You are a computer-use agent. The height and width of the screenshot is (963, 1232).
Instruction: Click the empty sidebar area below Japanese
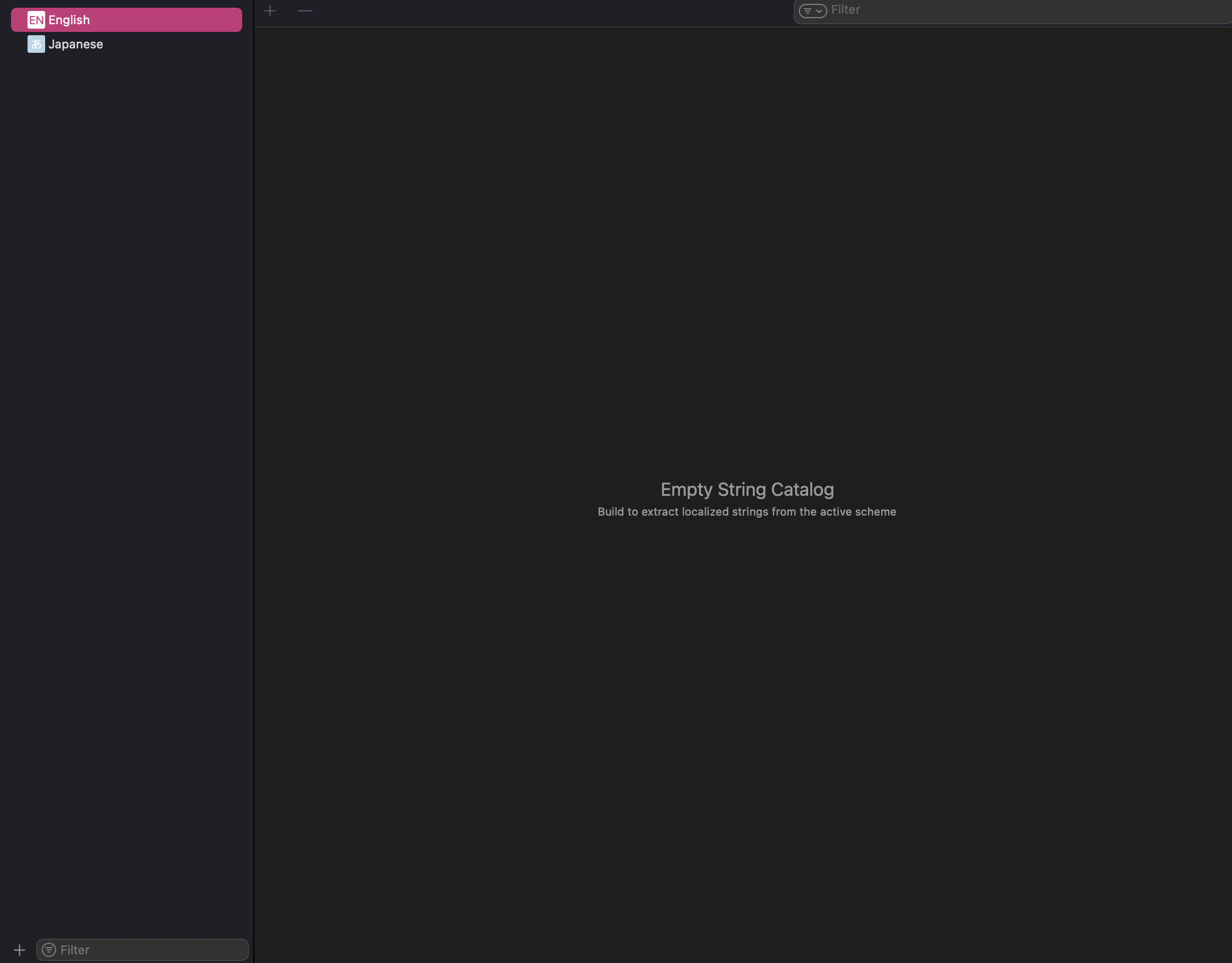(127, 395)
